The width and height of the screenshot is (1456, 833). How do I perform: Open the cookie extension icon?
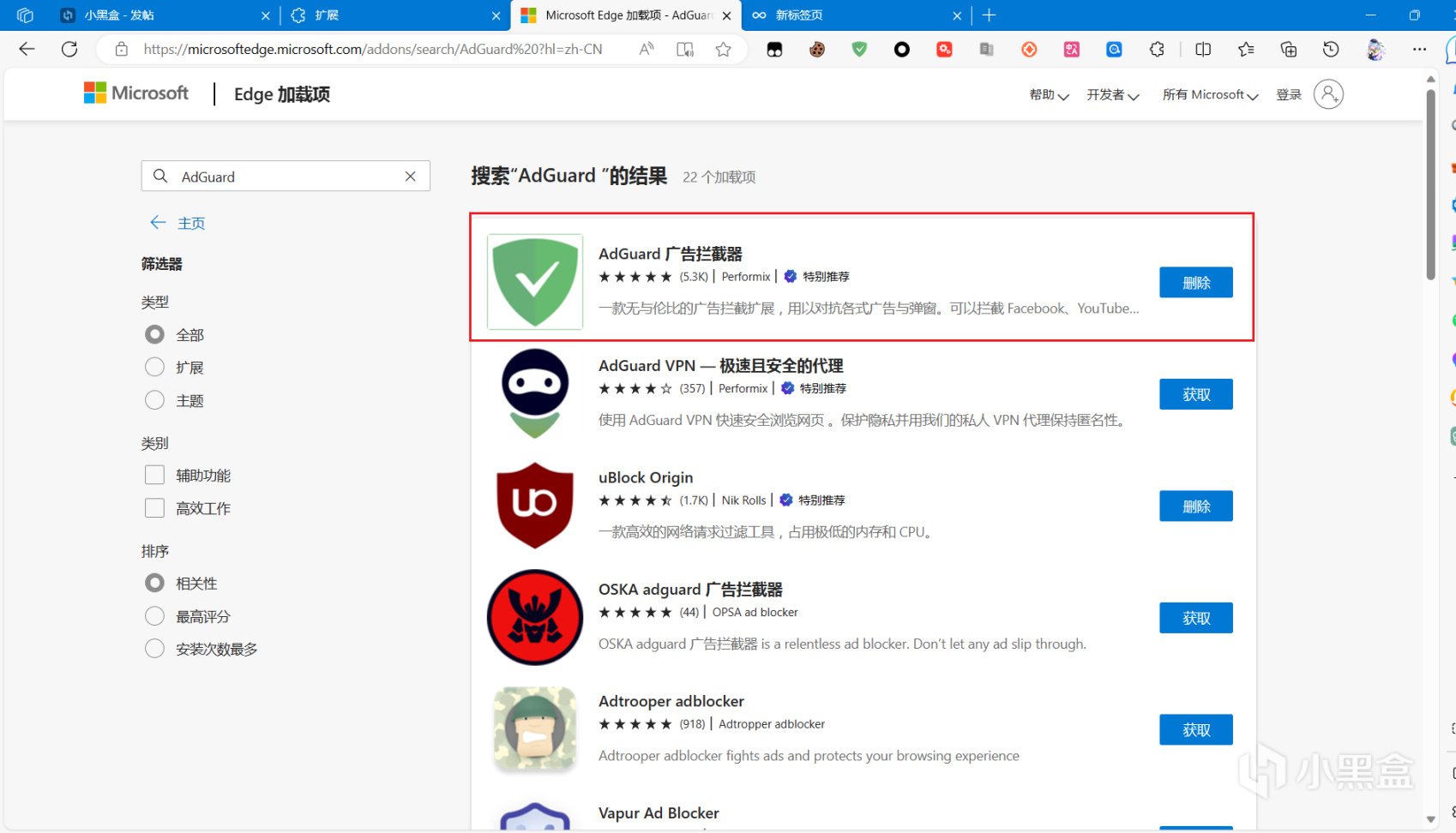(x=817, y=50)
